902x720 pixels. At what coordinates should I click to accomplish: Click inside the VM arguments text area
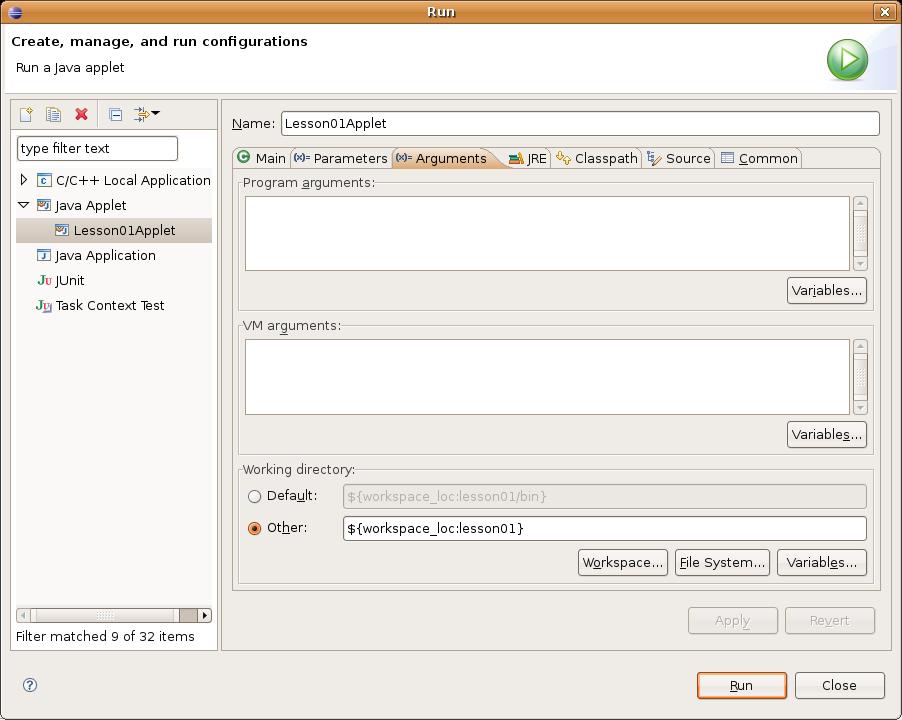547,377
